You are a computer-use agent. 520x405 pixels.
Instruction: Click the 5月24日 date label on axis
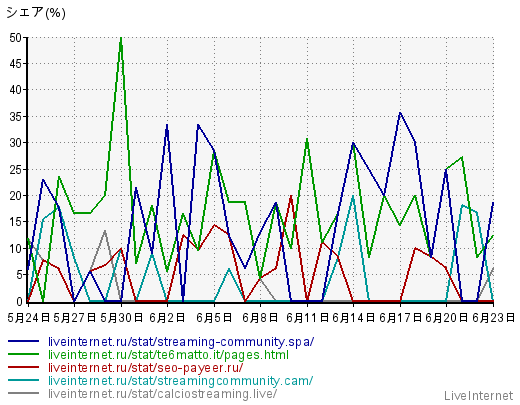pyautogui.click(x=29, y=318)
